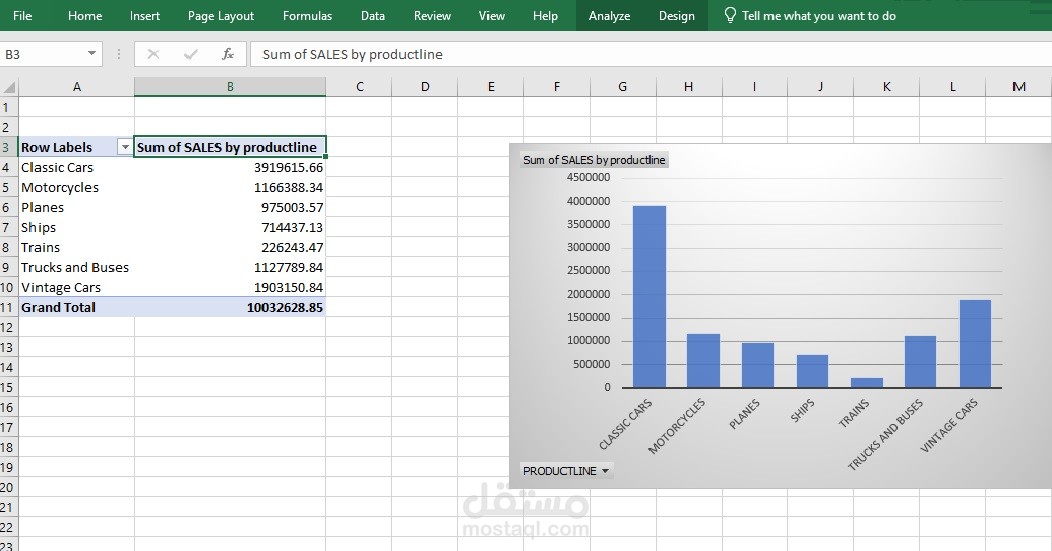
Task: Select column C header
Action: coord(359,87)
